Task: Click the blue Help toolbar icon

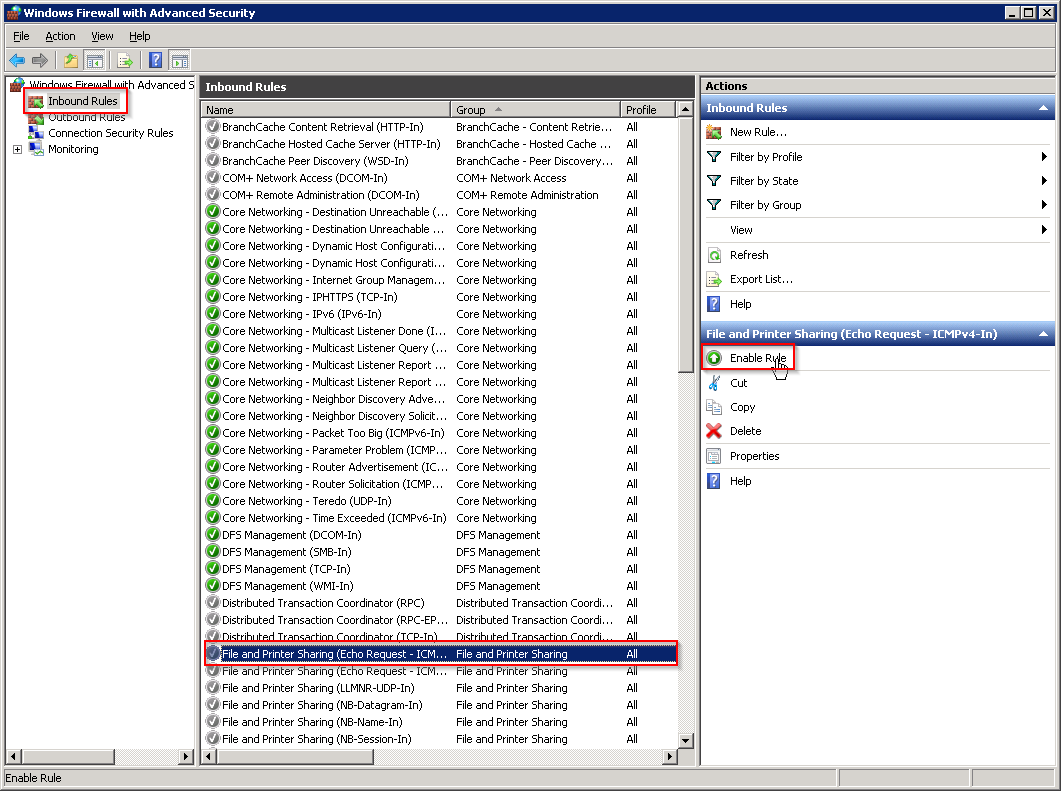Action: pyautogui.click(x=155, y=61)
